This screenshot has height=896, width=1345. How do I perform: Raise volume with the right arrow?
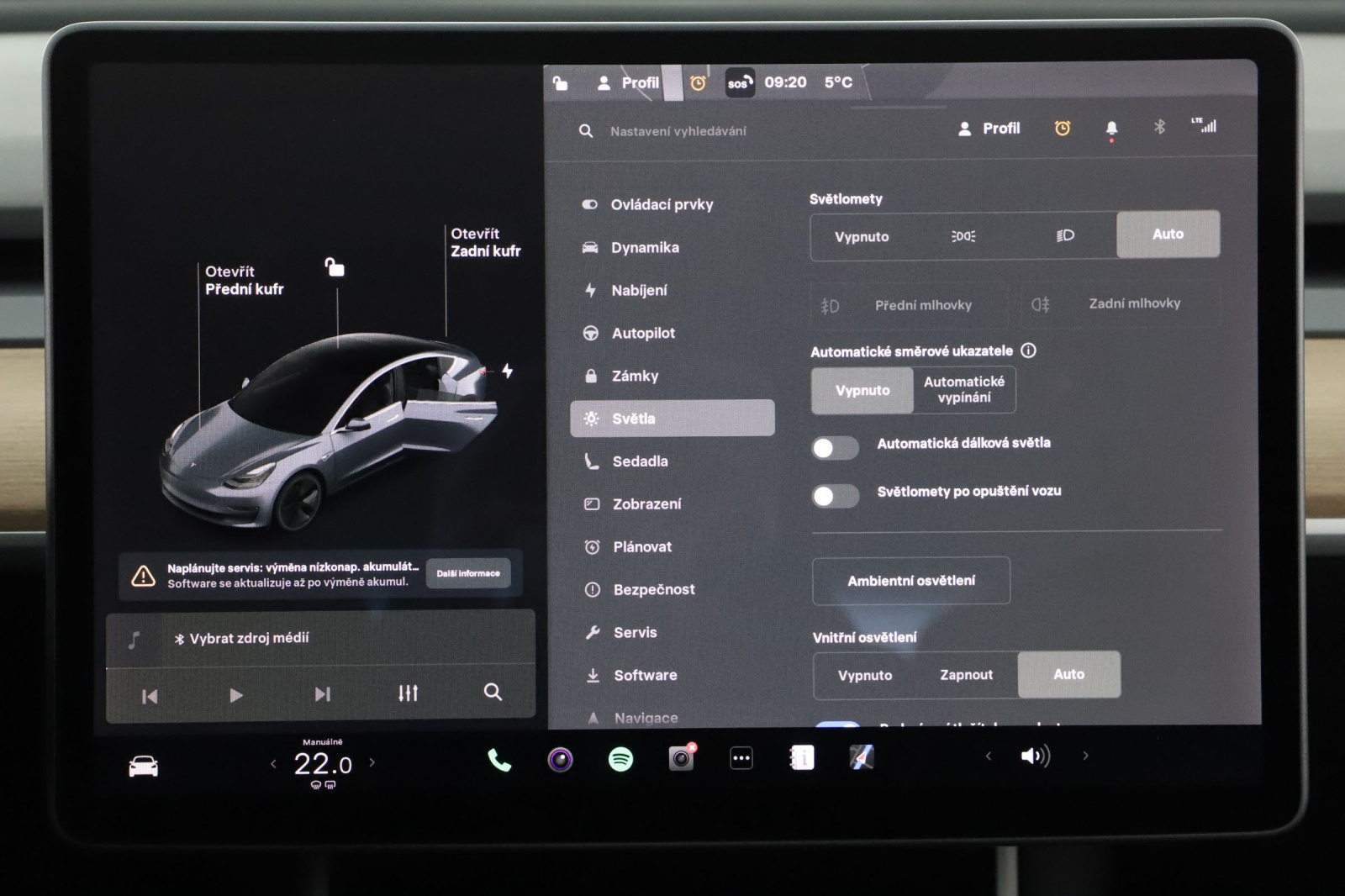click(1085, 756)
